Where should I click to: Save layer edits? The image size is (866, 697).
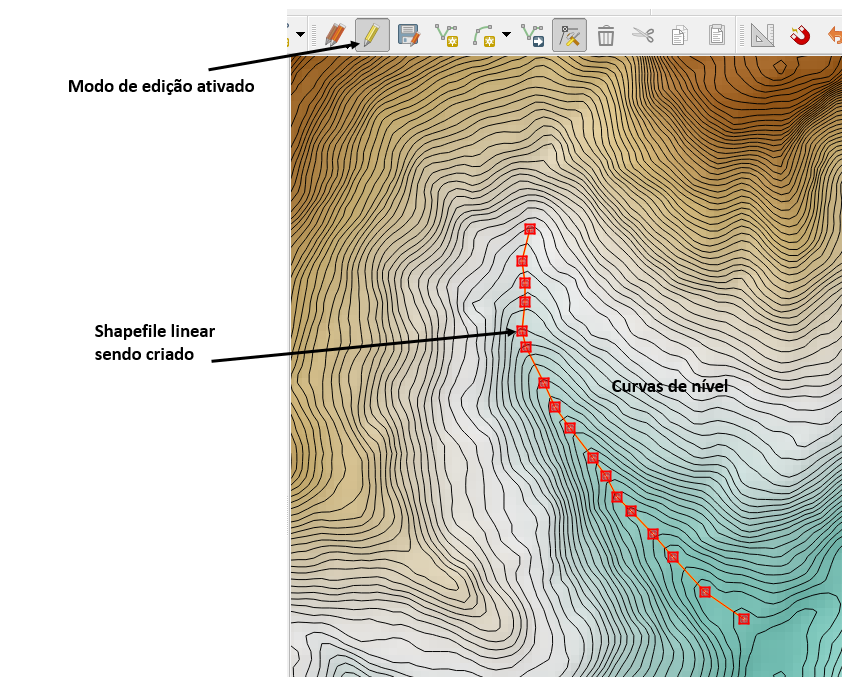408,36
